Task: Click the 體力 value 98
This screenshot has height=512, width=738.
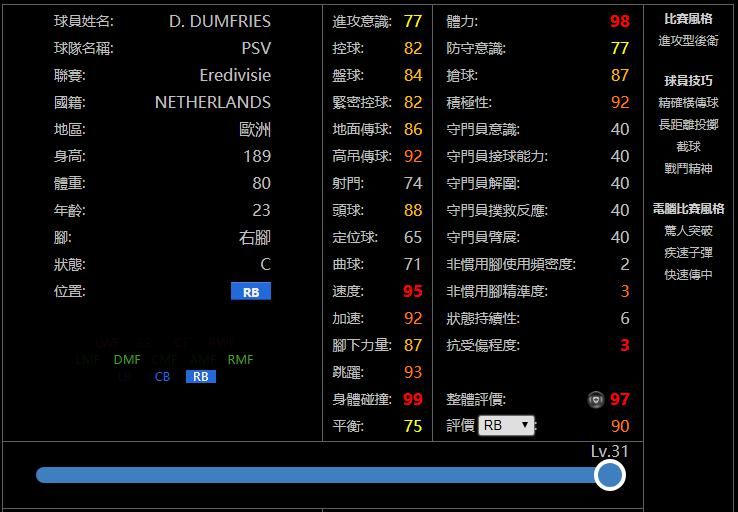Action: [619, 21]
